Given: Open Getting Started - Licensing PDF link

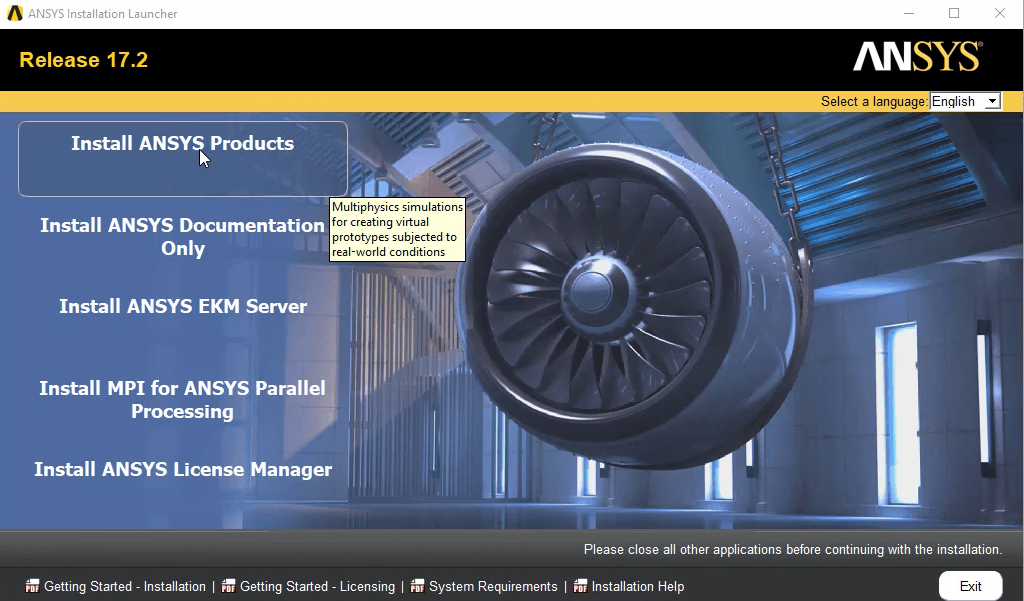Looking at the screenshot, I should (317, 587).
